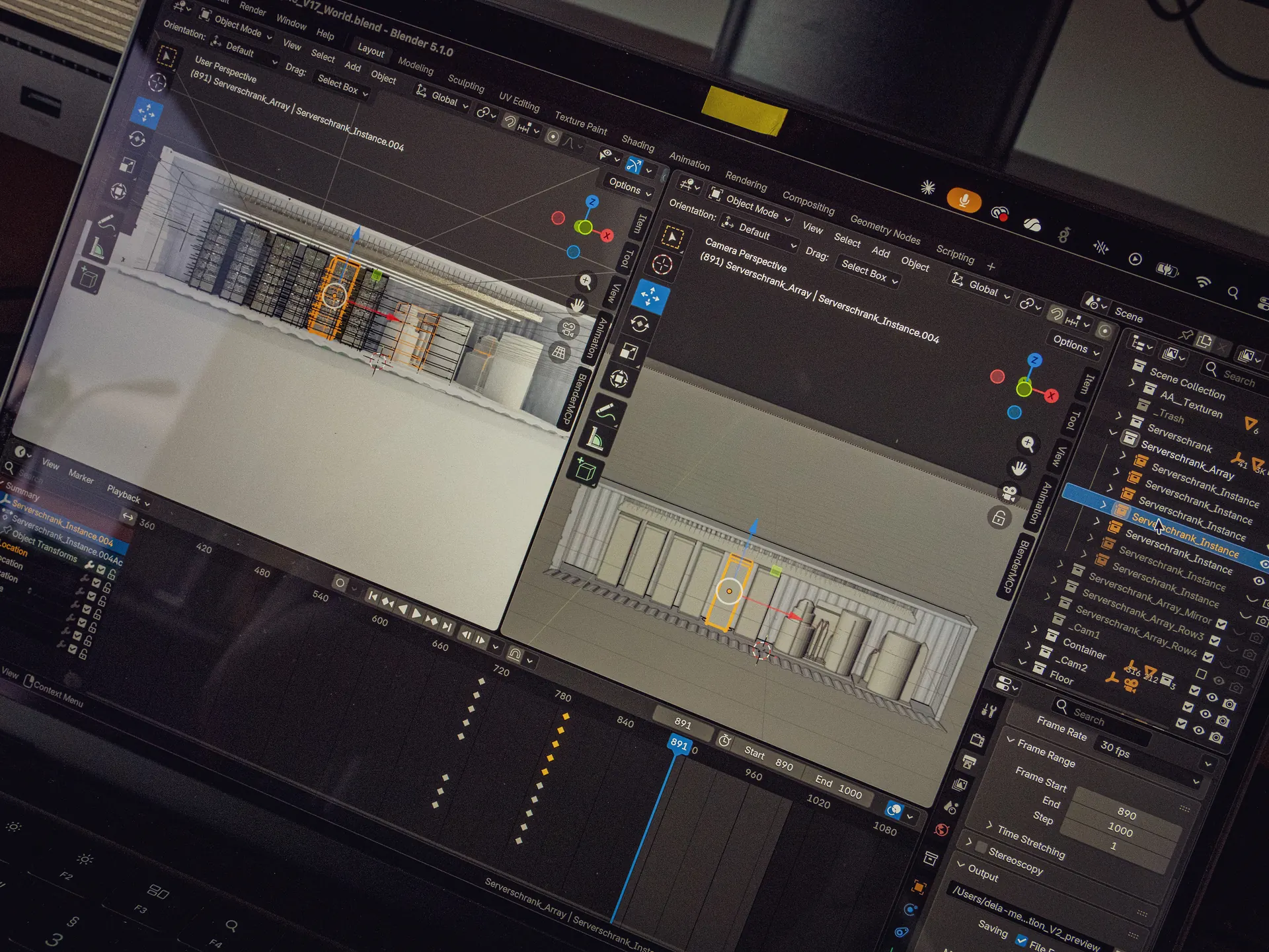1269x952 pixels.
Task: Click the play forward button in timeline
Action: [416, 614]
